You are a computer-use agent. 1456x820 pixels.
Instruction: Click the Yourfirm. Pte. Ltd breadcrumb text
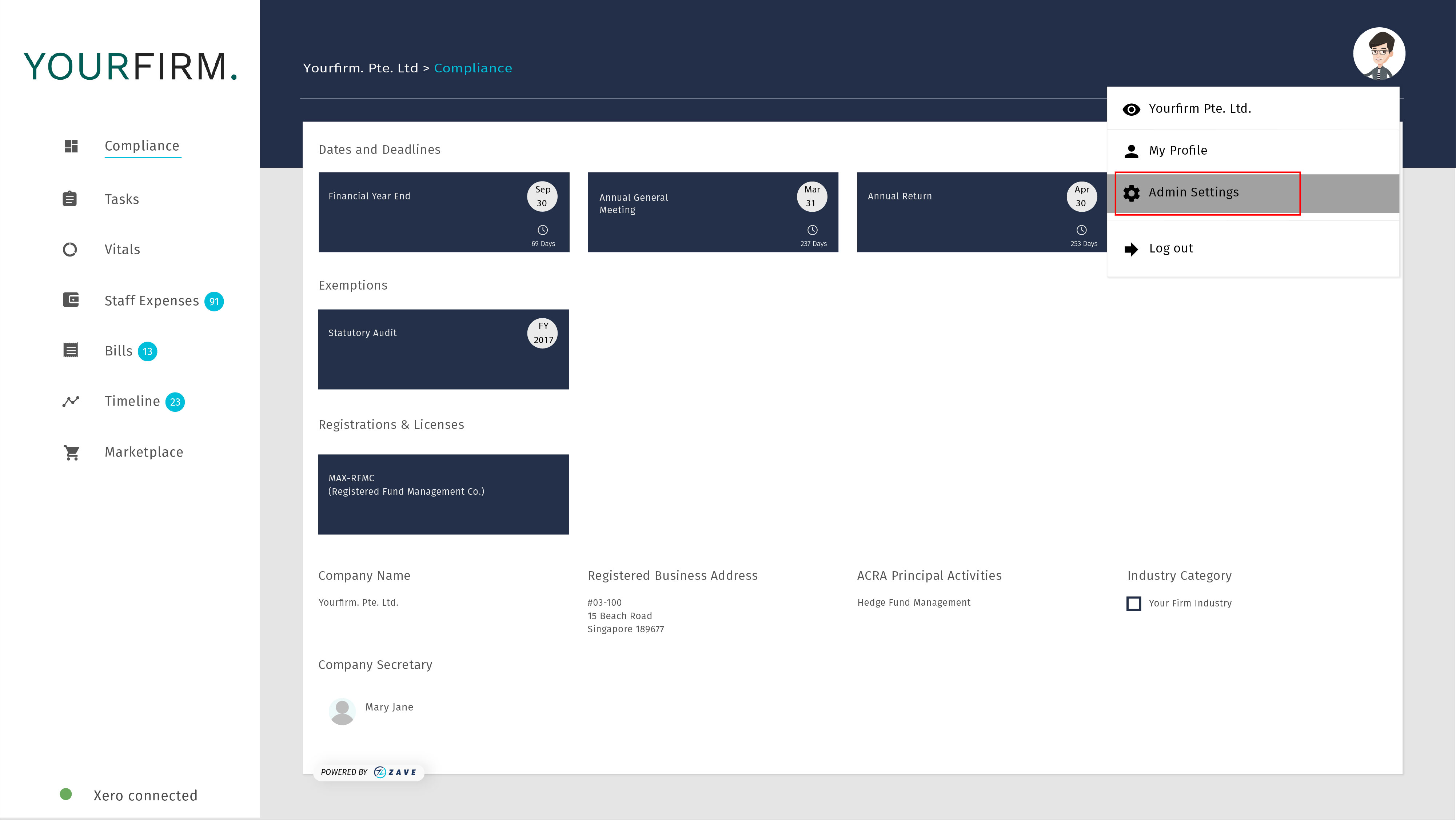click(x=360, y=68)
